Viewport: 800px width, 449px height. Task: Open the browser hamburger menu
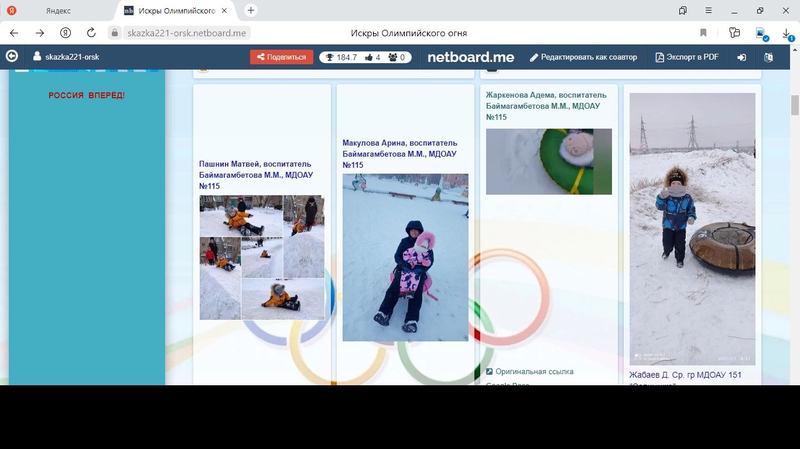(x=709, y=10)
